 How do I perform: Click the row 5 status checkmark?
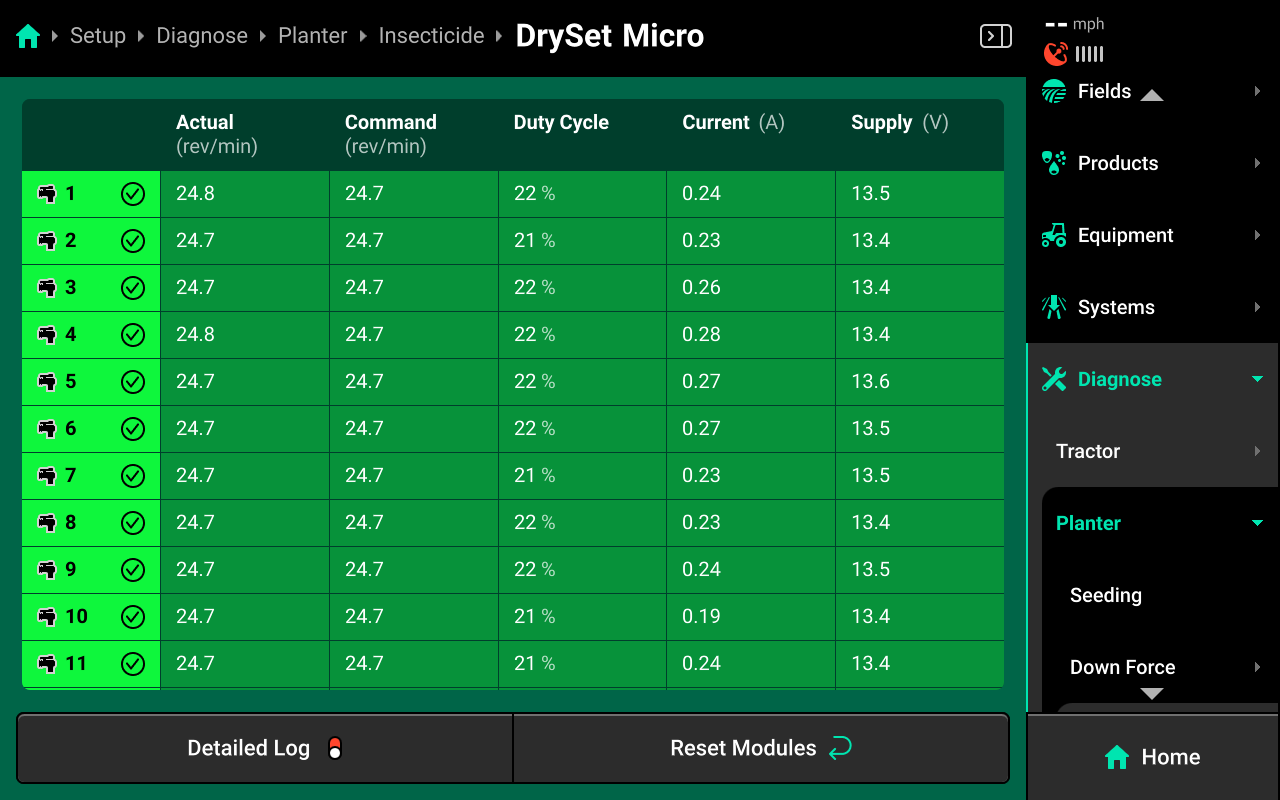(x=133, y=382)
